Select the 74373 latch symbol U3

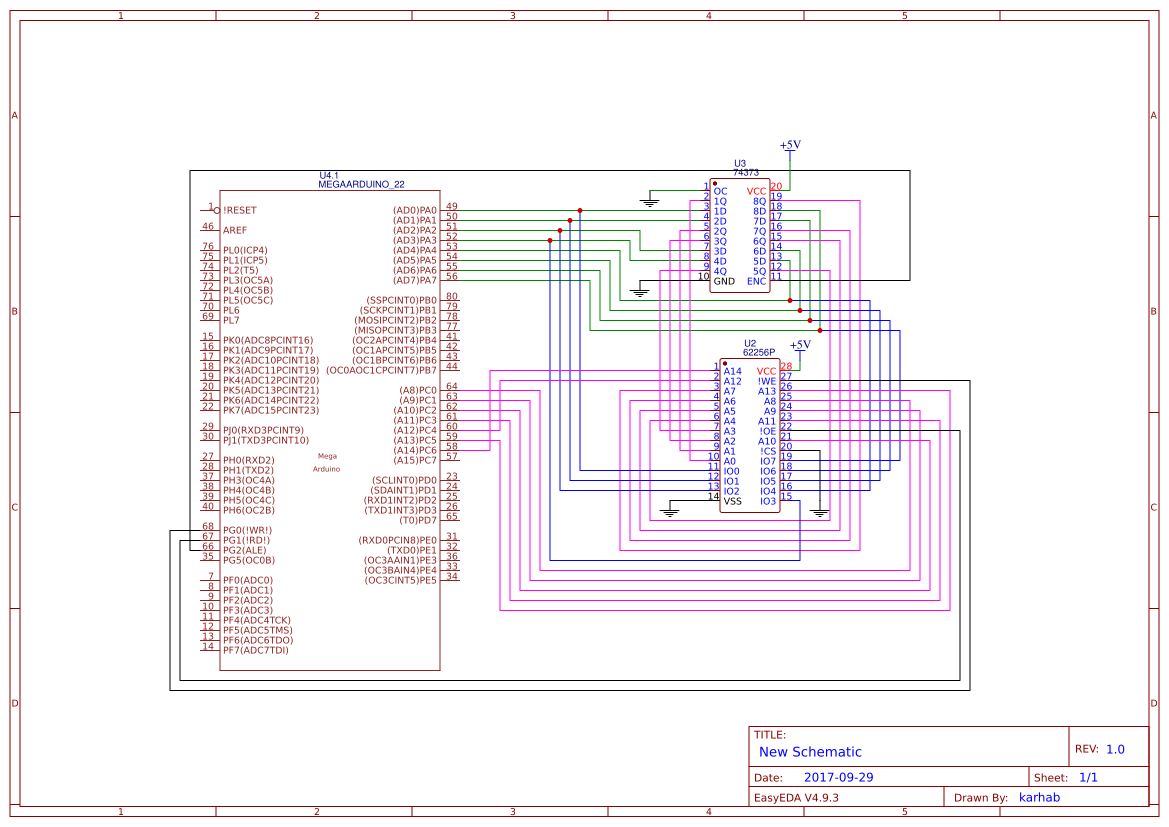[741, 234]
